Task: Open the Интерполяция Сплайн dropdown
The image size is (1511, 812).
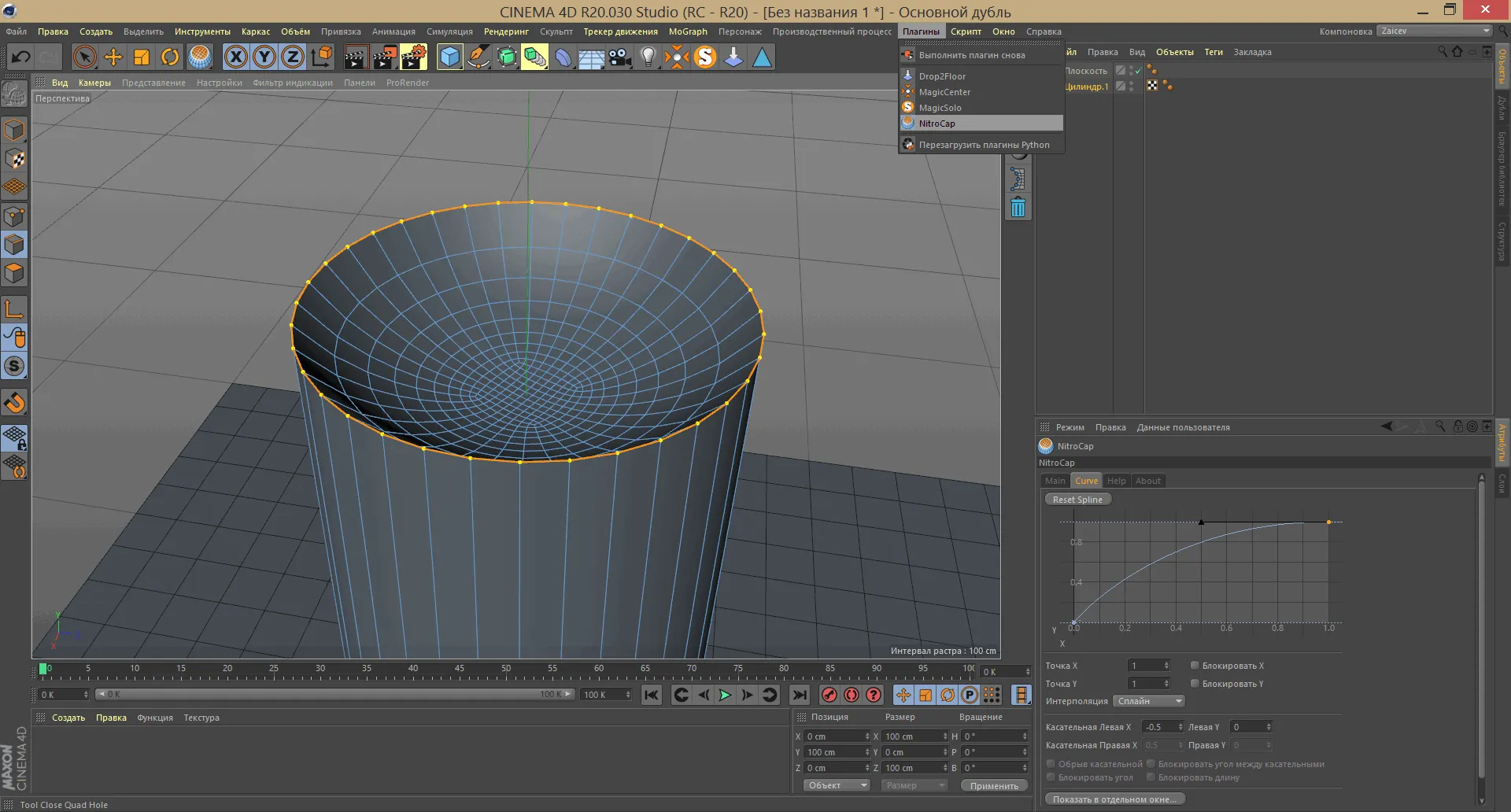Action: click(1150, 701)
